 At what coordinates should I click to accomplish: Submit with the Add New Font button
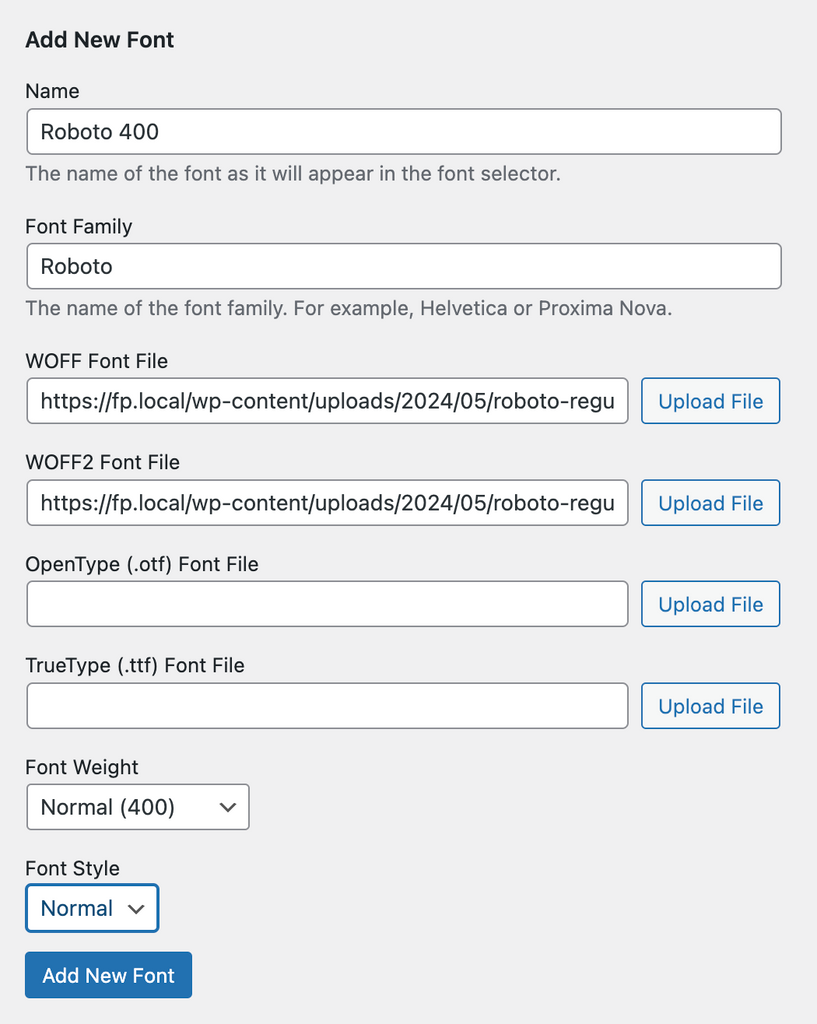tap(108, 975)
